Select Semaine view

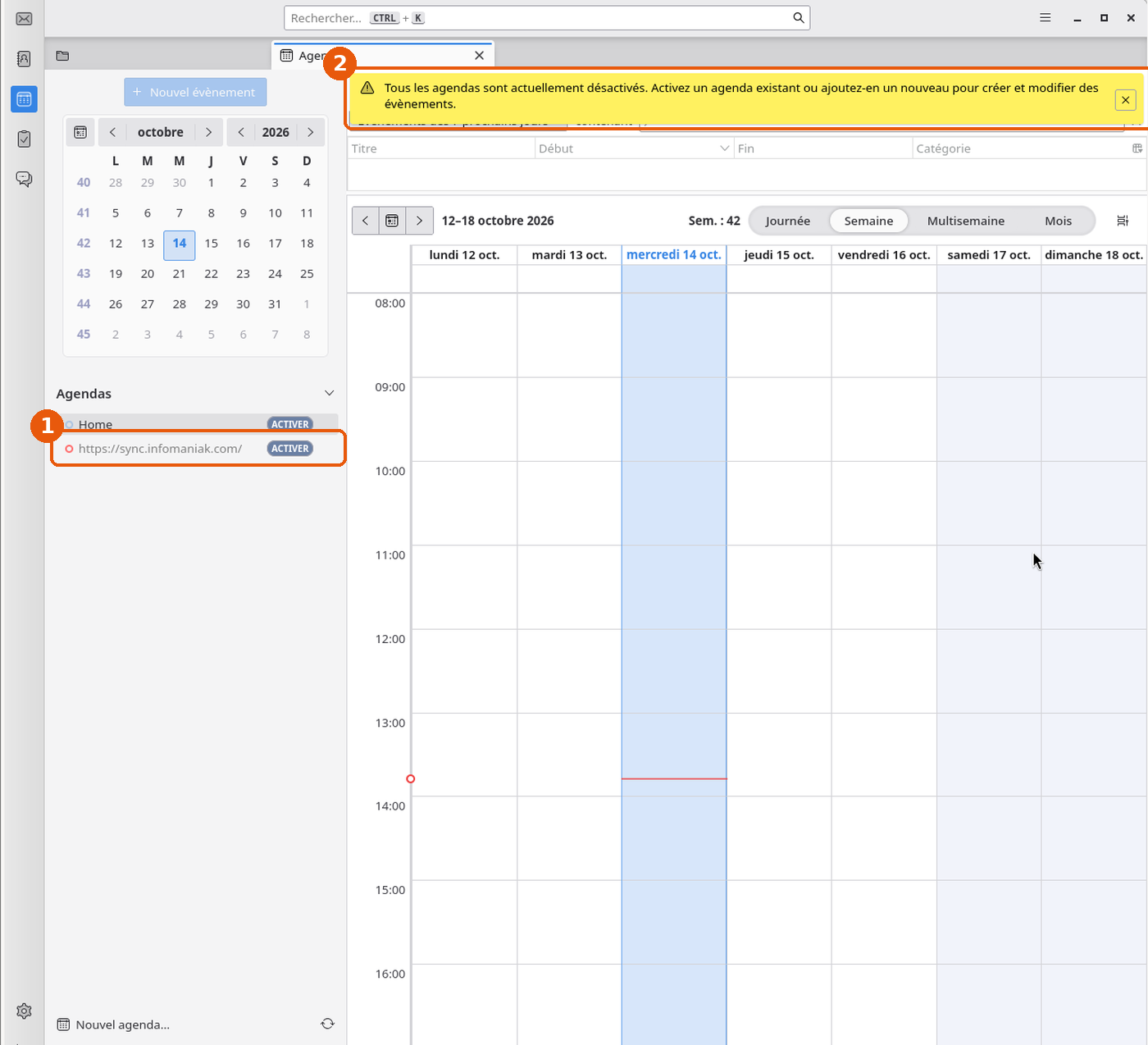click(x=868, y=221)
